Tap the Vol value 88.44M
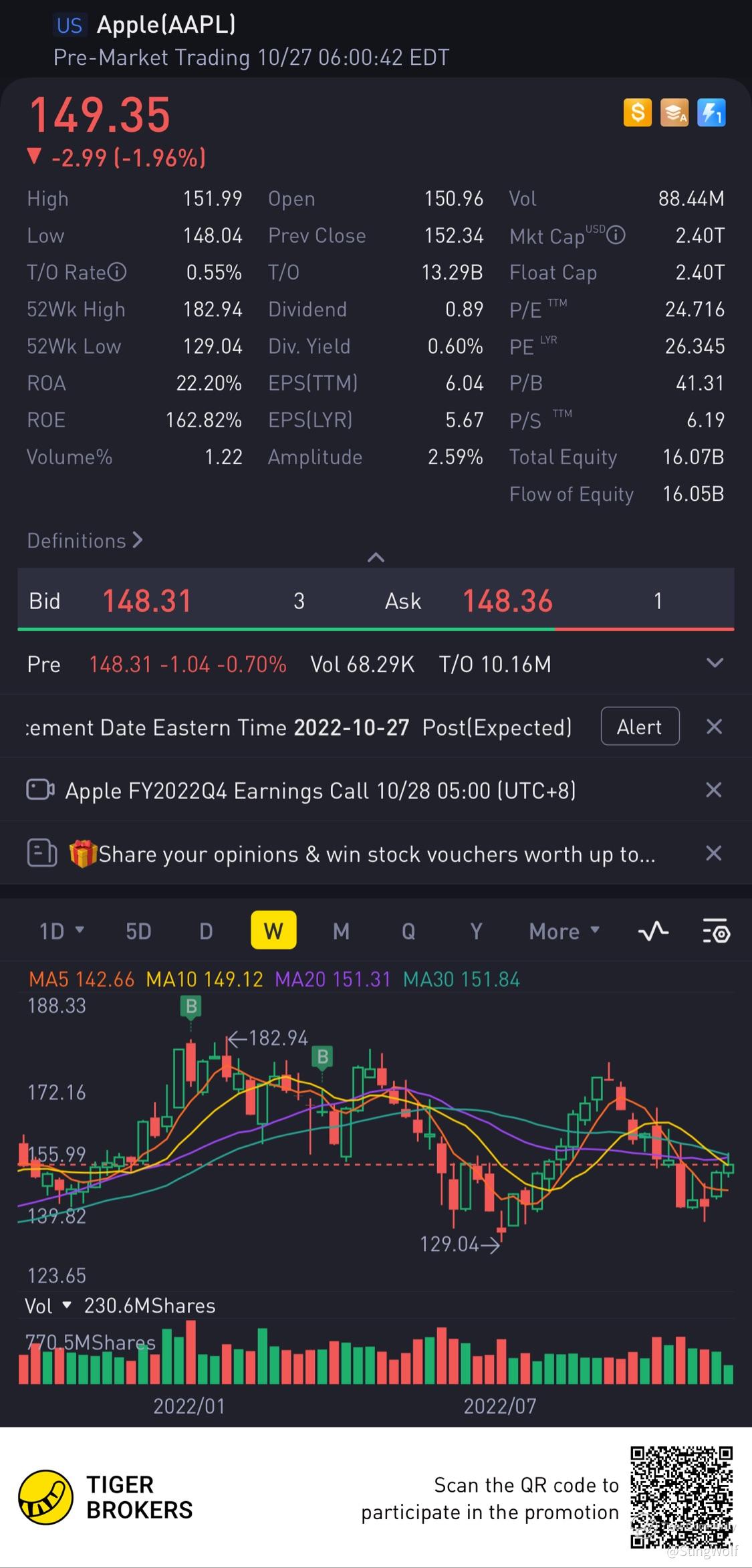The width and height of the screenshot is (752, 1568). [x=691, y=198]
